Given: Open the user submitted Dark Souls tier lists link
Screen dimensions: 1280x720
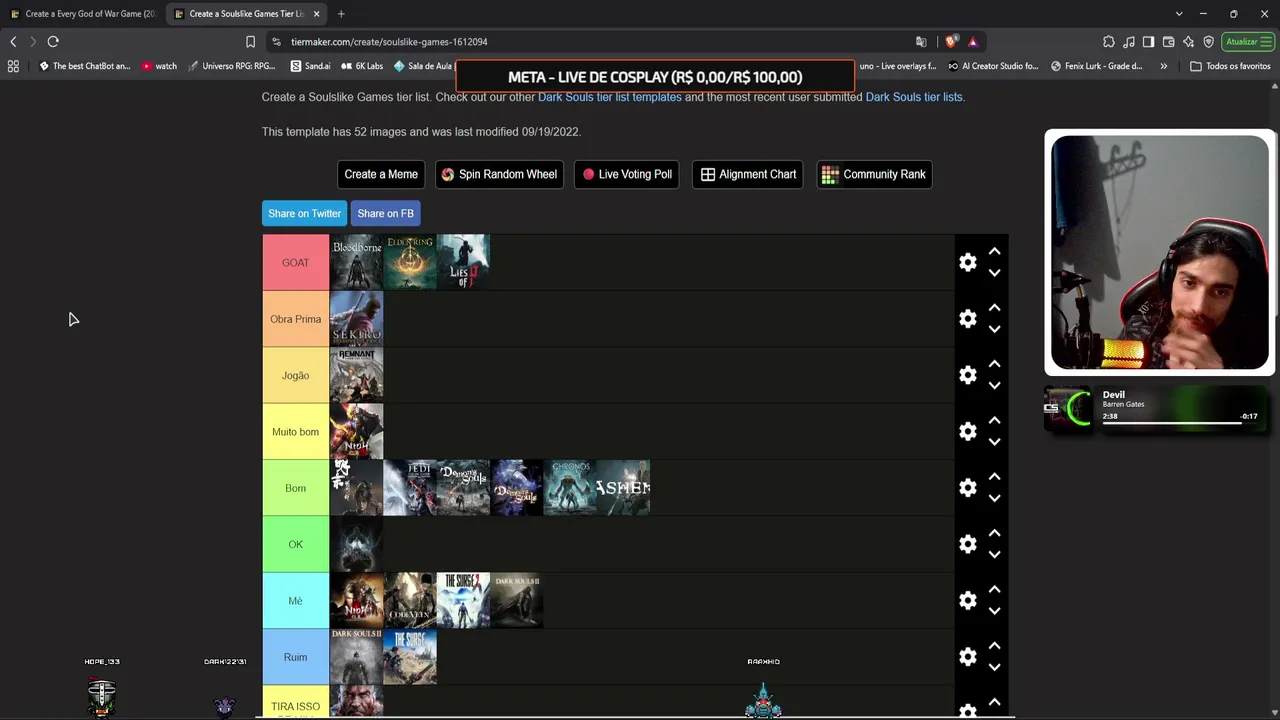Looking at the screenshot, I should pos(914,97).
